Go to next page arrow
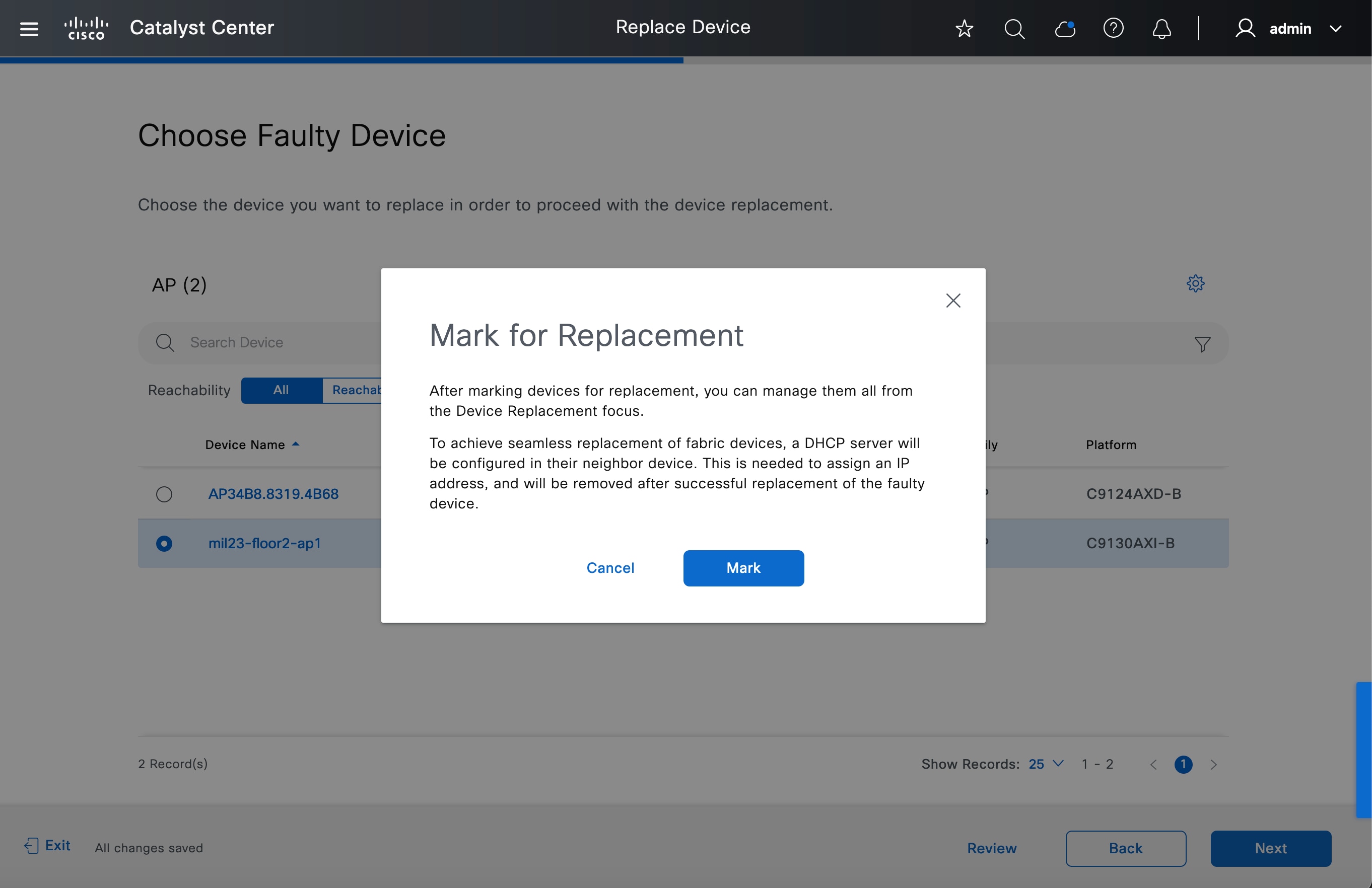The height and width of the screenshot is (888, 1372). click(1213, 764)
